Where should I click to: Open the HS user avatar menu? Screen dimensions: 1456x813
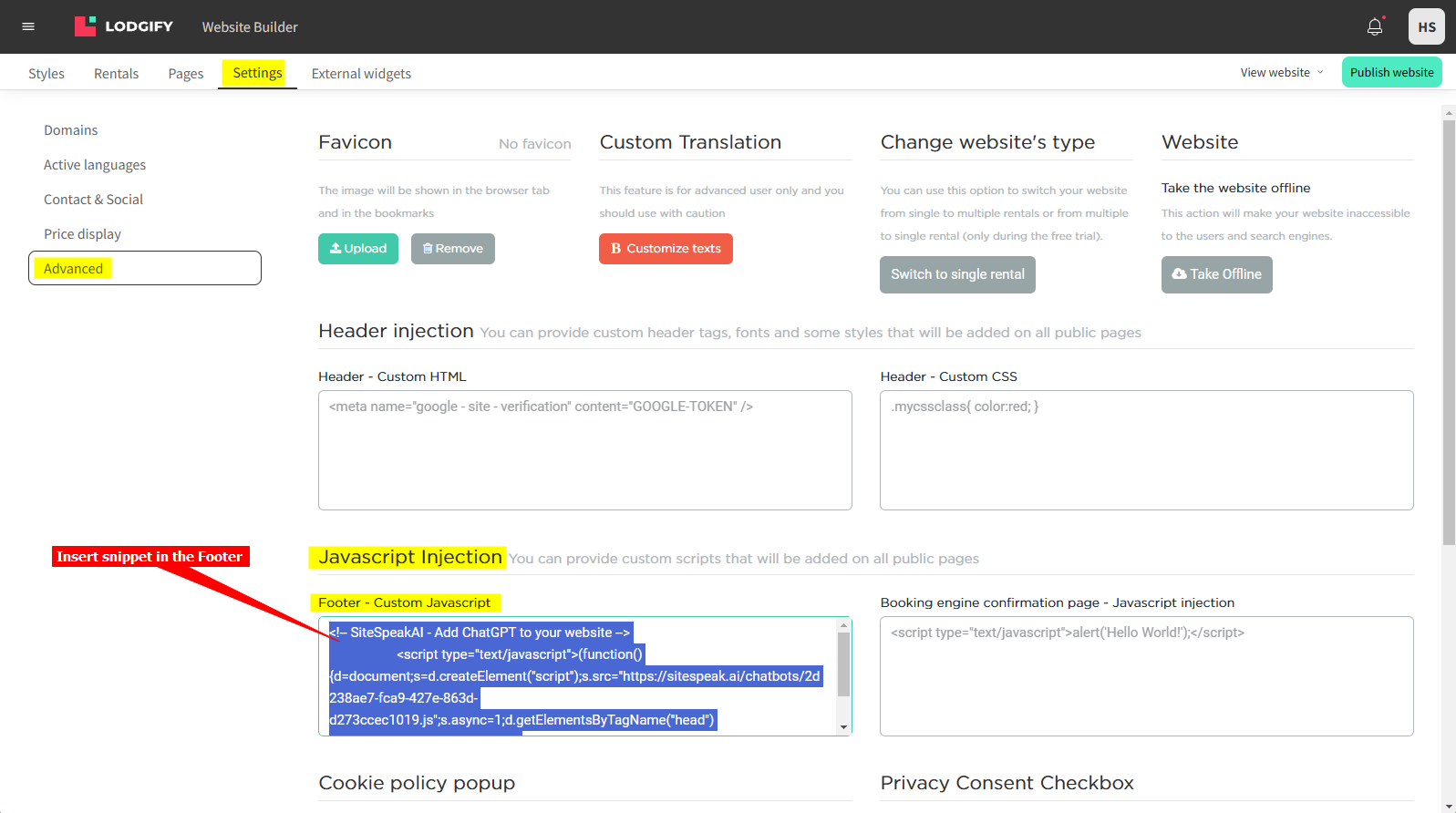click(1426, 26)
